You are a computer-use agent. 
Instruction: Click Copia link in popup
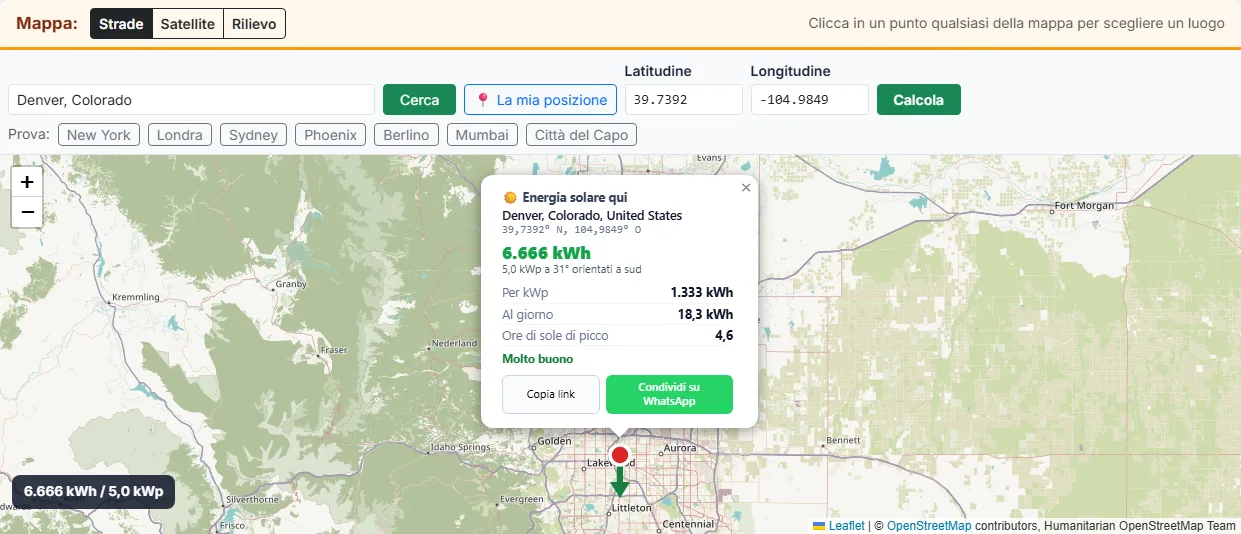(551, 394)
